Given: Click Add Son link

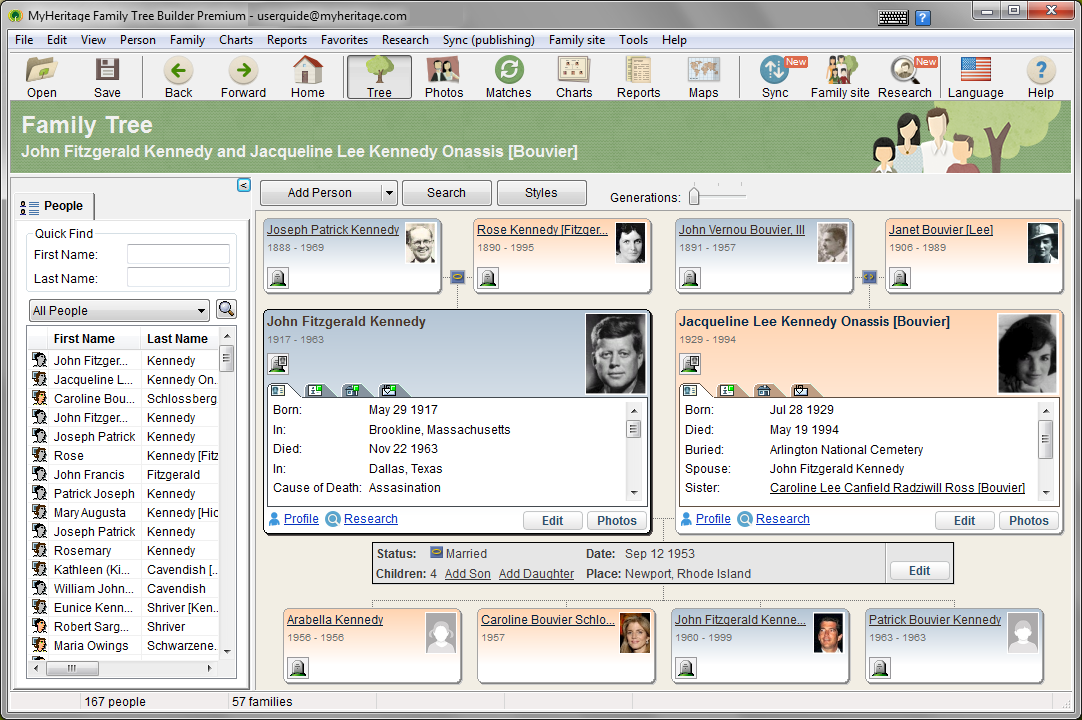Looking at the screenshot, I should (468, 574).
